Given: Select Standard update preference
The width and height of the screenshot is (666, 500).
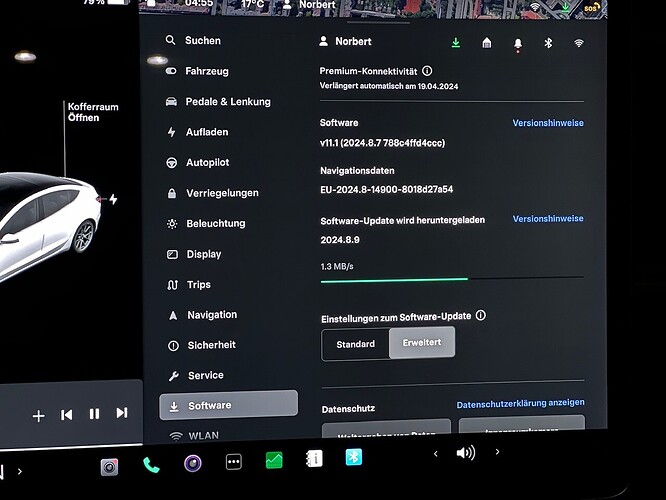Looking at the screenshot, I should [x=356, y=345].
